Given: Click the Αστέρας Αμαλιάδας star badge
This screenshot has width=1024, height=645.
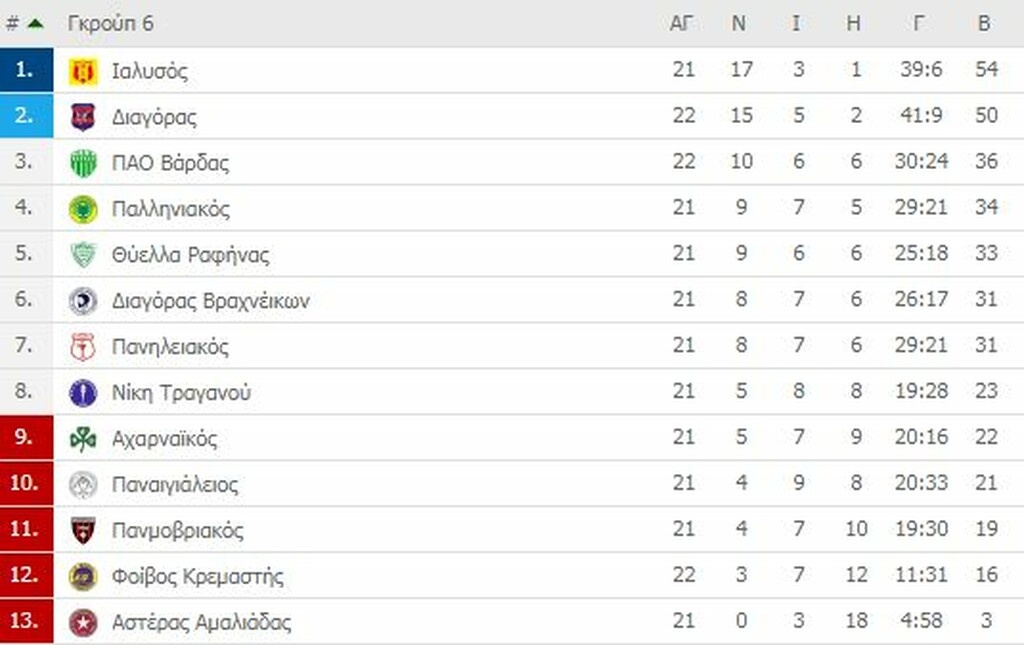Looking at the screenshot, I should 84,622.
